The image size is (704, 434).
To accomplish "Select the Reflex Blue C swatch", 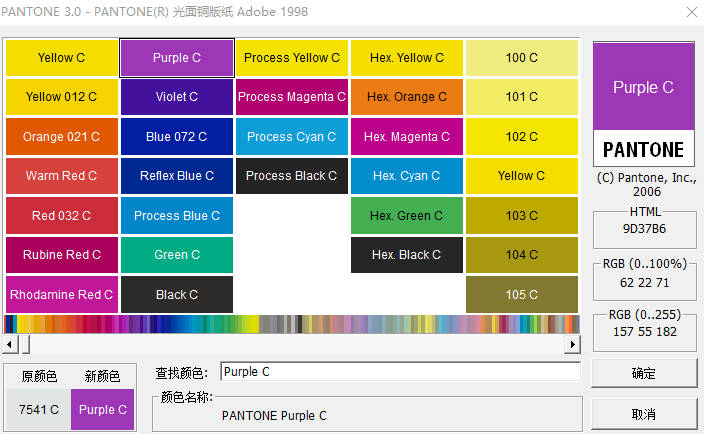I will click(x=177, y=176).
